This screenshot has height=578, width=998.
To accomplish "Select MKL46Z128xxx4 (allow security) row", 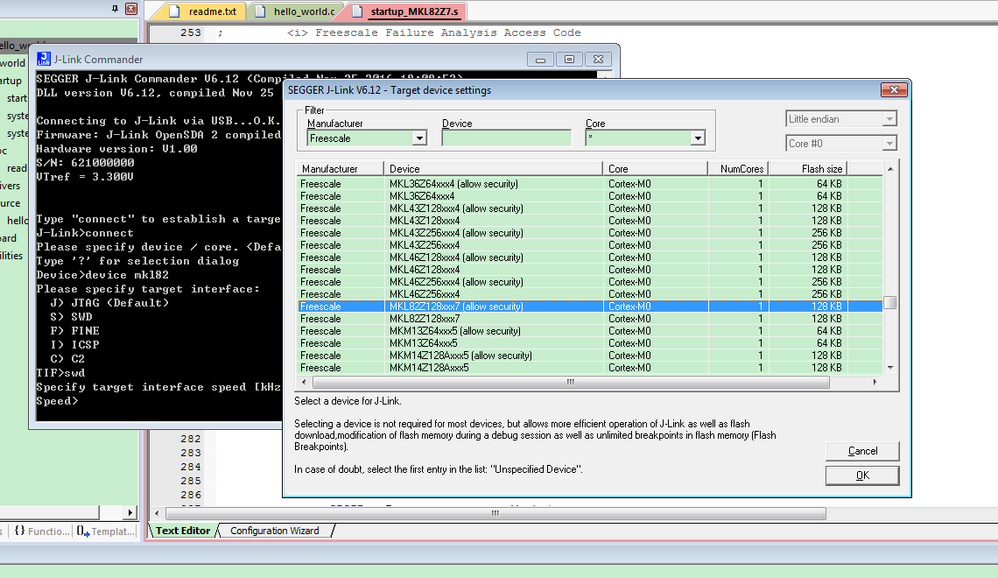I will click(x=589, y=257).
